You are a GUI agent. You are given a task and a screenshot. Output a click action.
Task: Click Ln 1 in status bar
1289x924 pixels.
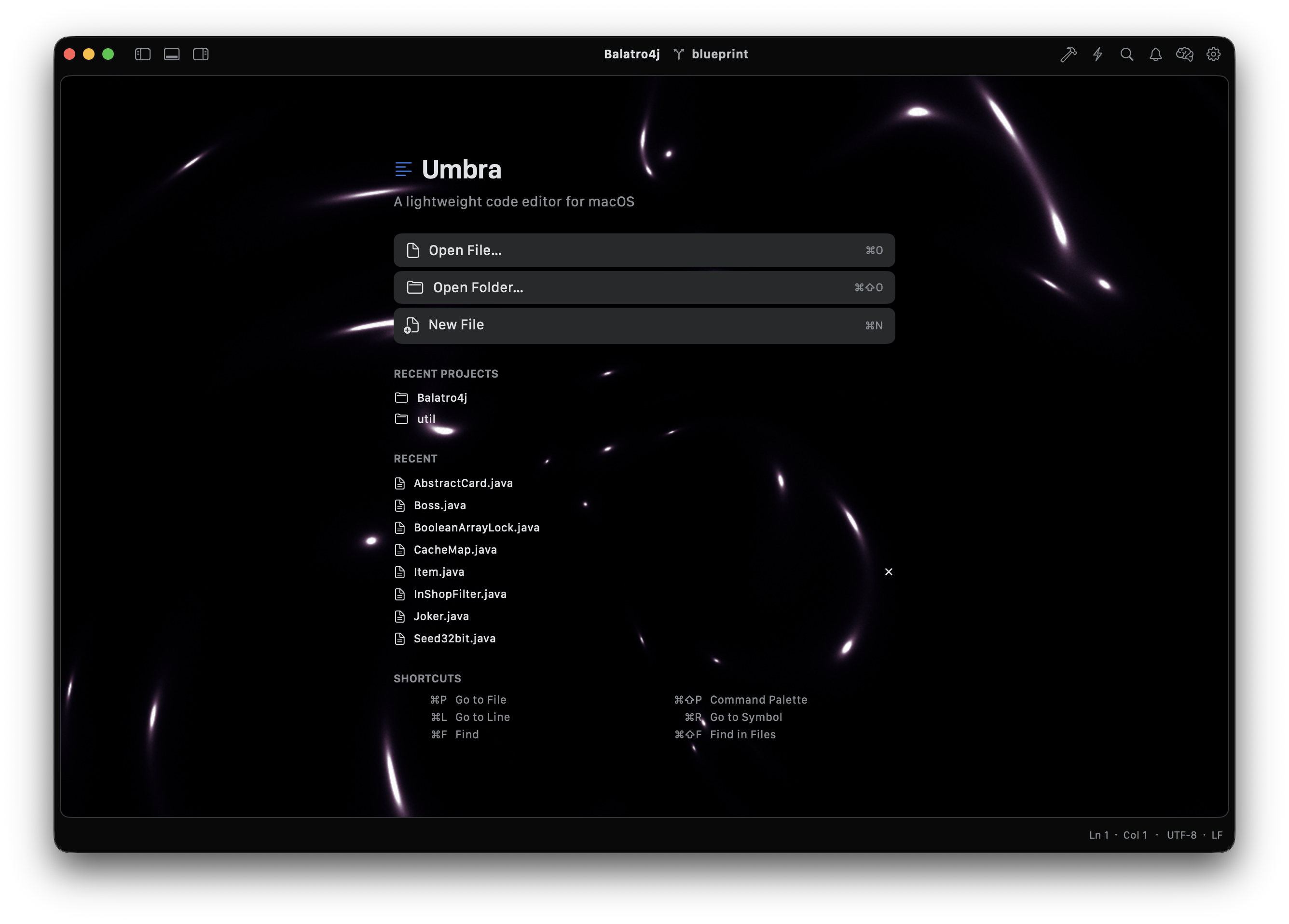(1098, 835)
